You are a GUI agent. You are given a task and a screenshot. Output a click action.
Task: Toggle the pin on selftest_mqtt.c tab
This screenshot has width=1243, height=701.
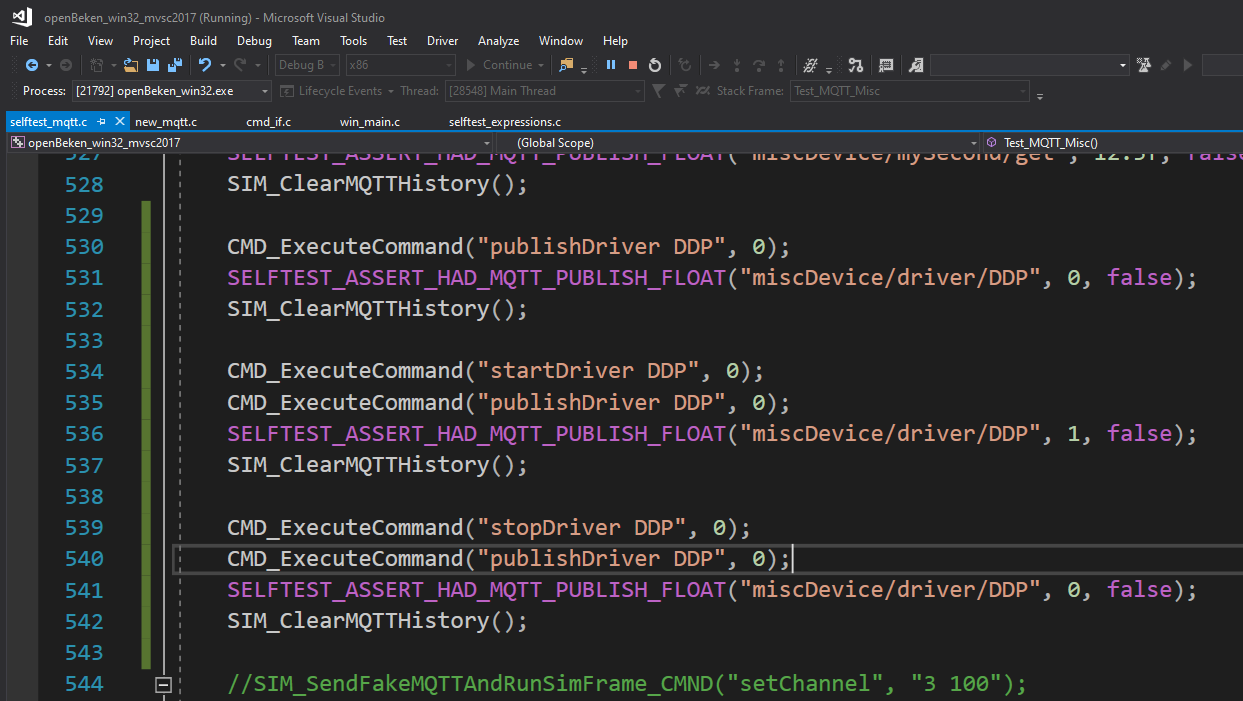click(x=102, y=121)
